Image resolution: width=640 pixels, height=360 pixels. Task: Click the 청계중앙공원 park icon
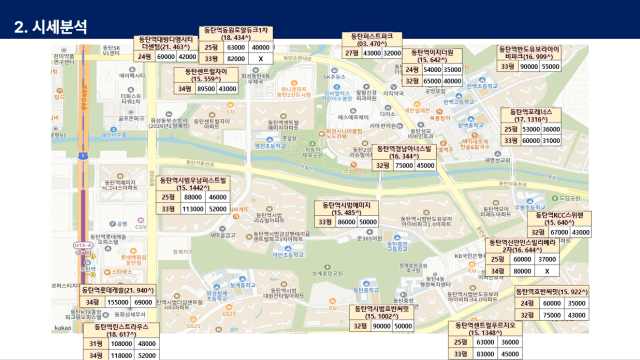pos(327,267)
